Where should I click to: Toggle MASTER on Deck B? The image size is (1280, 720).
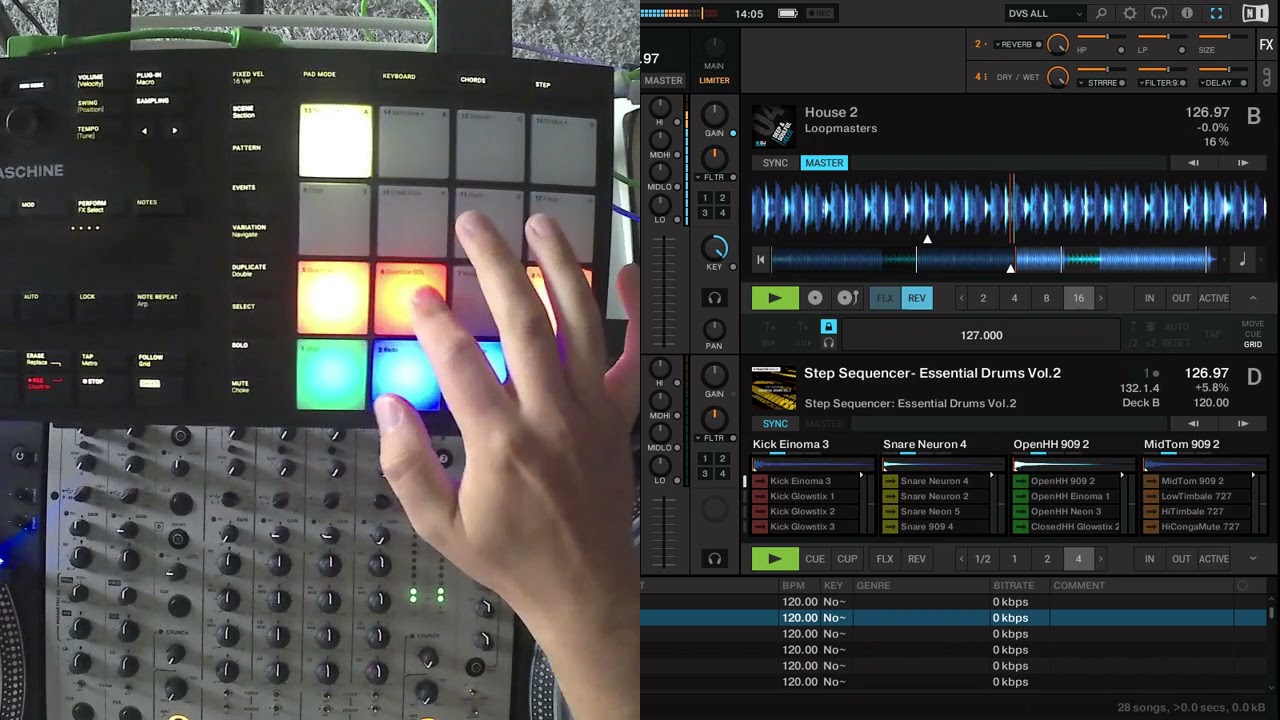pos(824,163)
